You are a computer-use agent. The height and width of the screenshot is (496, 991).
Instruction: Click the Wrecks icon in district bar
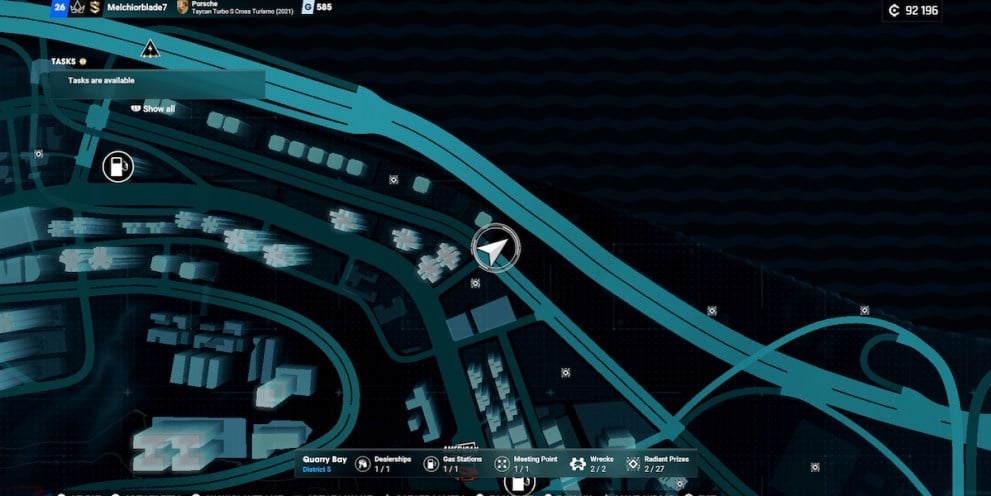[x=578, y=464]
